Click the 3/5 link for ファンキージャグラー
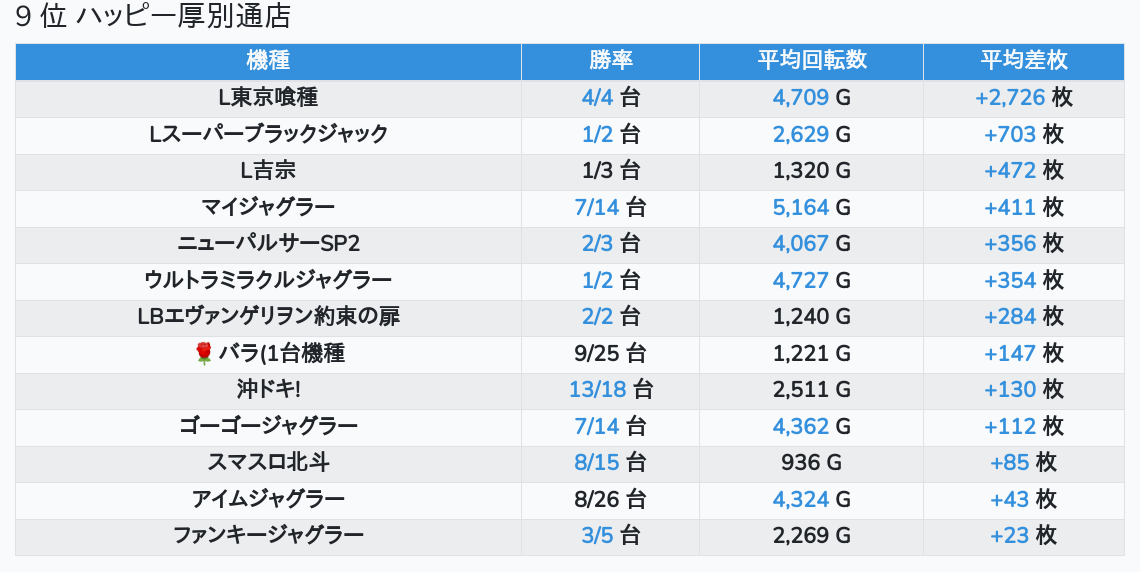The image size is (1140, 572). pyautogui.click(x=597, y=536)
